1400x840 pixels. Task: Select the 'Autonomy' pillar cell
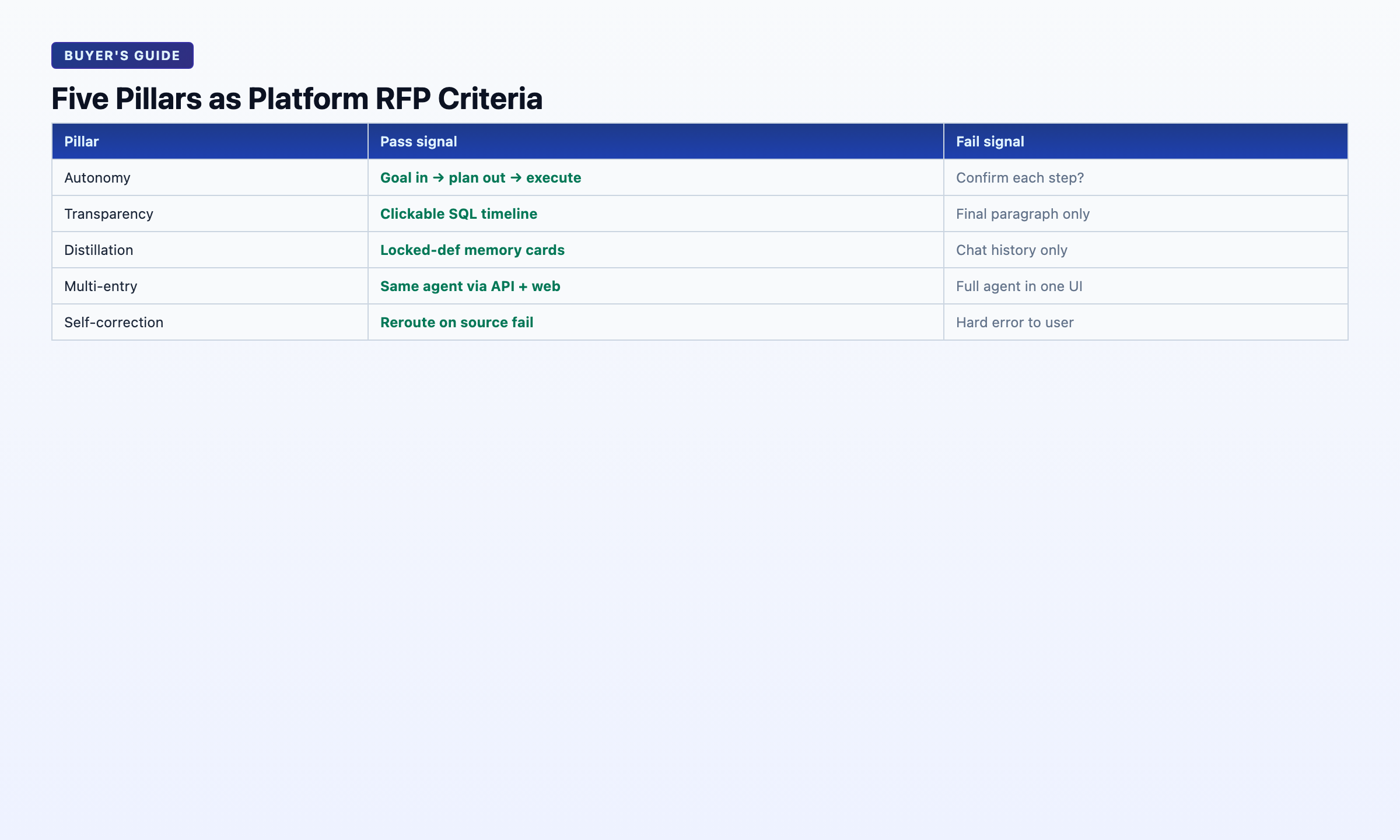click(x=210, y=177)
